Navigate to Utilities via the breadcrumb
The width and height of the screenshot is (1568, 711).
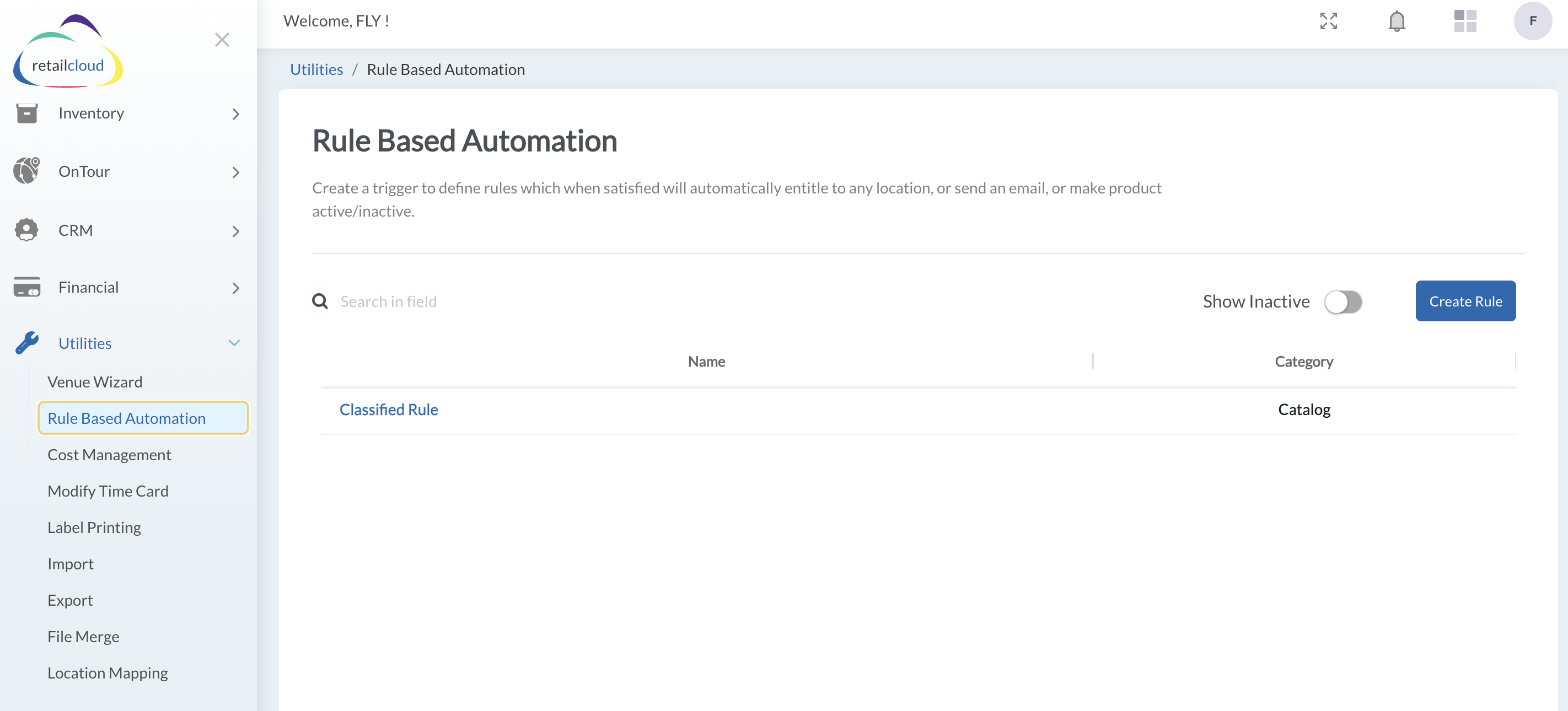click(316, 69)
